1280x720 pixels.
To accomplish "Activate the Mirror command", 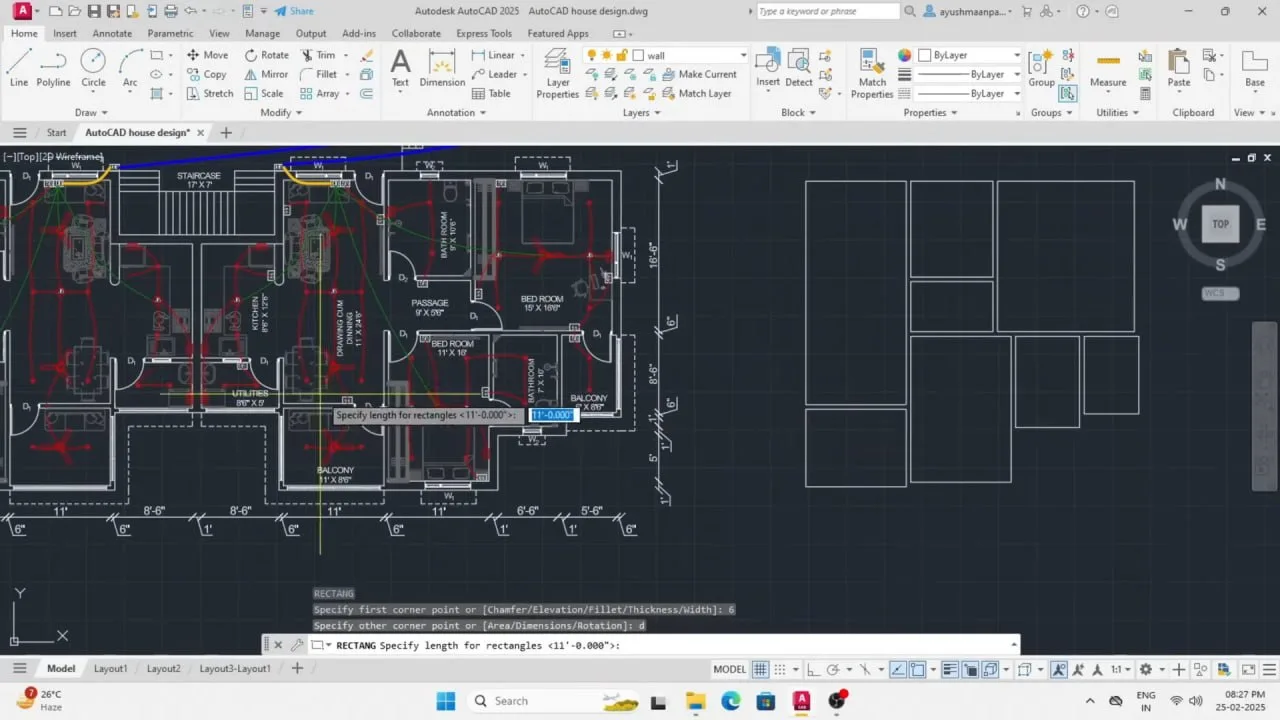I will point(266,74).
